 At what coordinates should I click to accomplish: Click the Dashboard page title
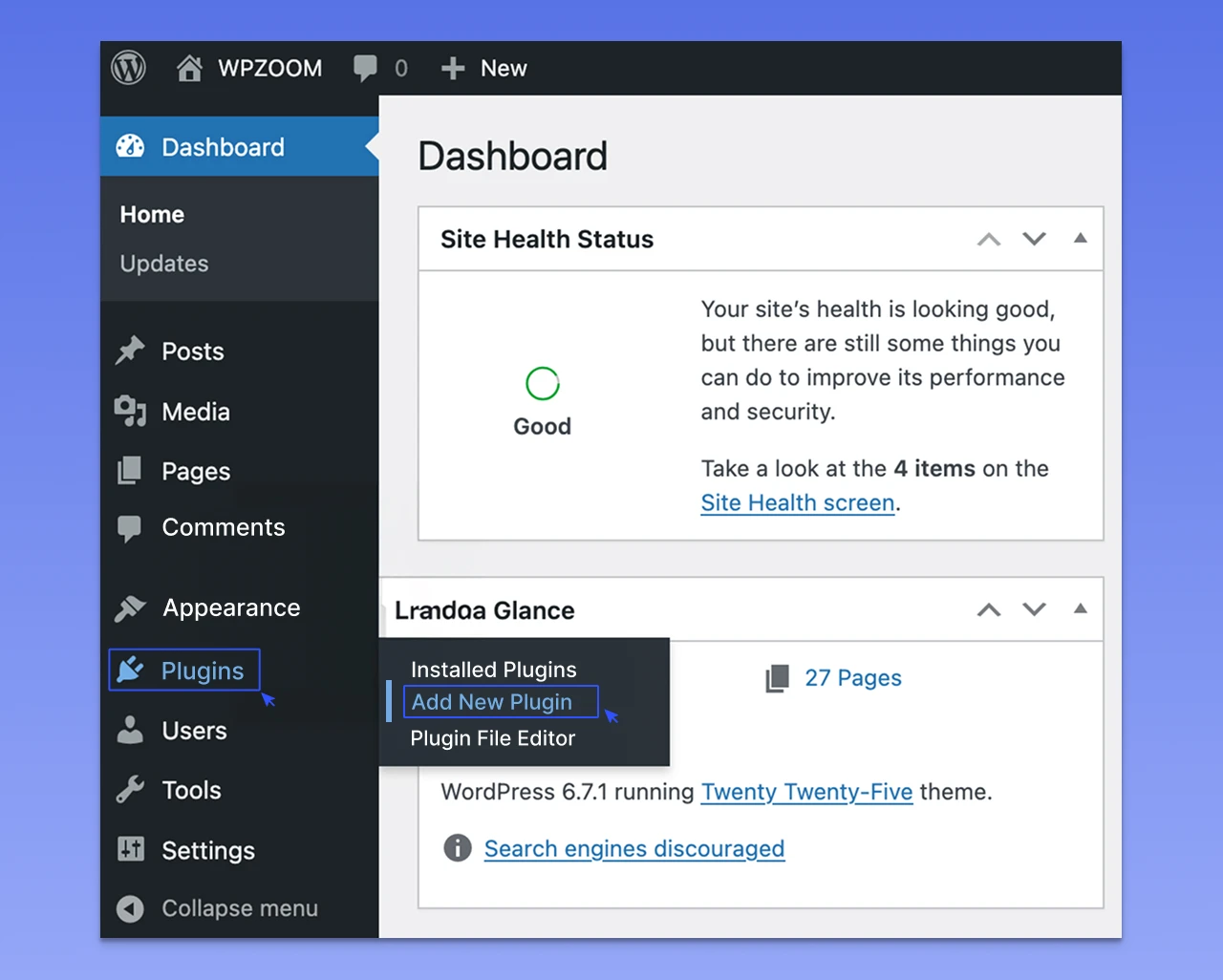tap(513, 156)
